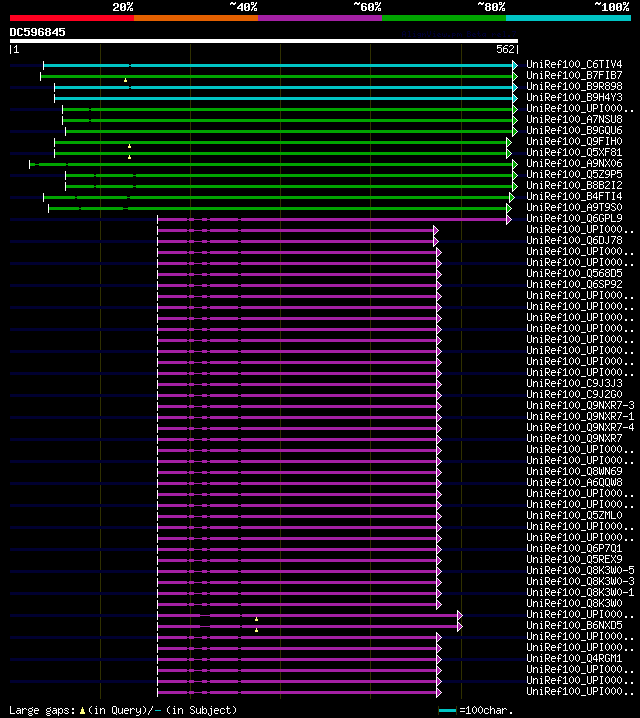This screenshot has width=640, height=718.
Task: Click the label UniRef100_Q6DJ78
Action: pyautogui.click(x=574, y=240)
